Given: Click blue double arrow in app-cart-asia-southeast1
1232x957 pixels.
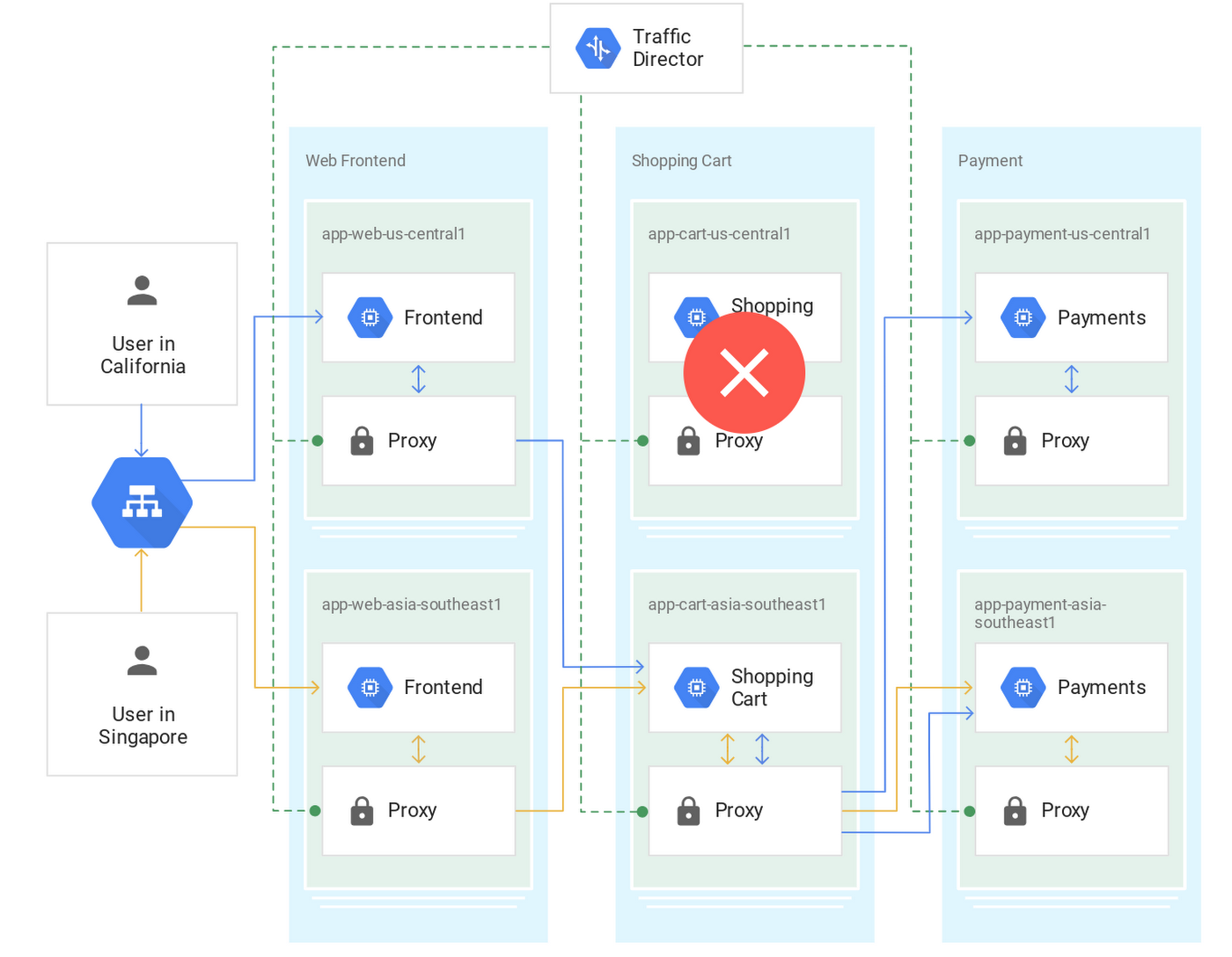Looking at the screenshot, I should click(762, 749).
